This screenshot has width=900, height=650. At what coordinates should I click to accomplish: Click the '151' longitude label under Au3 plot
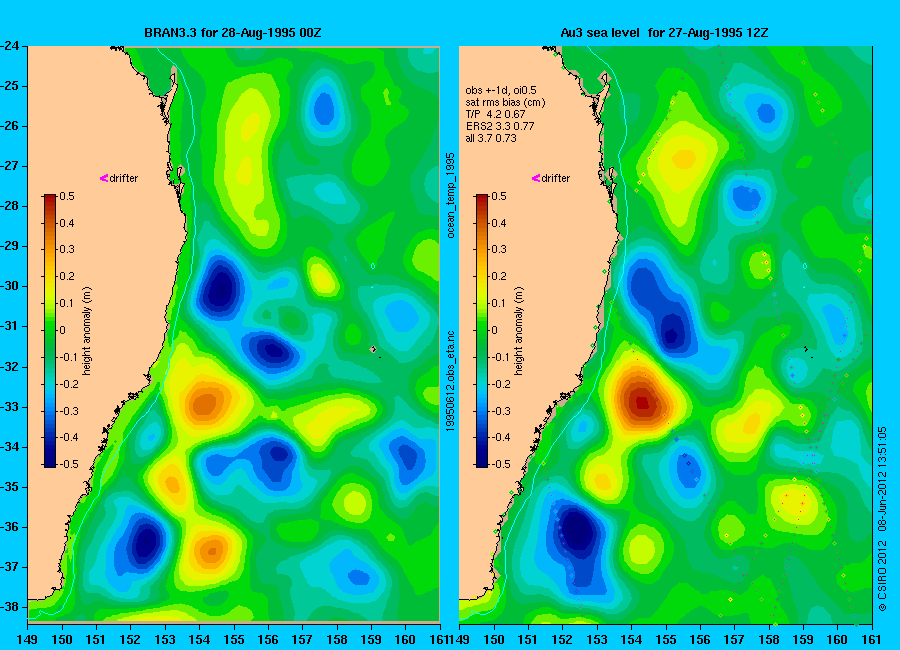tap(527, 639)
